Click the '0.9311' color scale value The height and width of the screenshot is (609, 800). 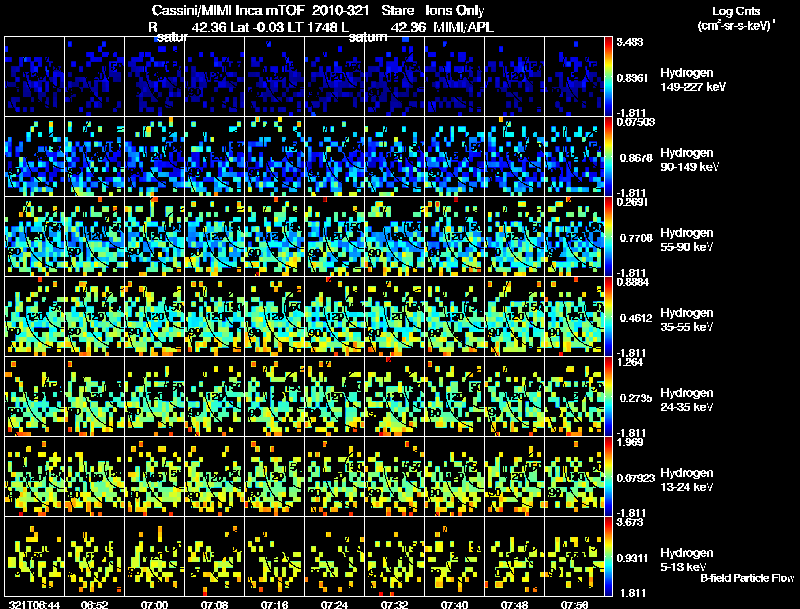(x=632, y=558)
